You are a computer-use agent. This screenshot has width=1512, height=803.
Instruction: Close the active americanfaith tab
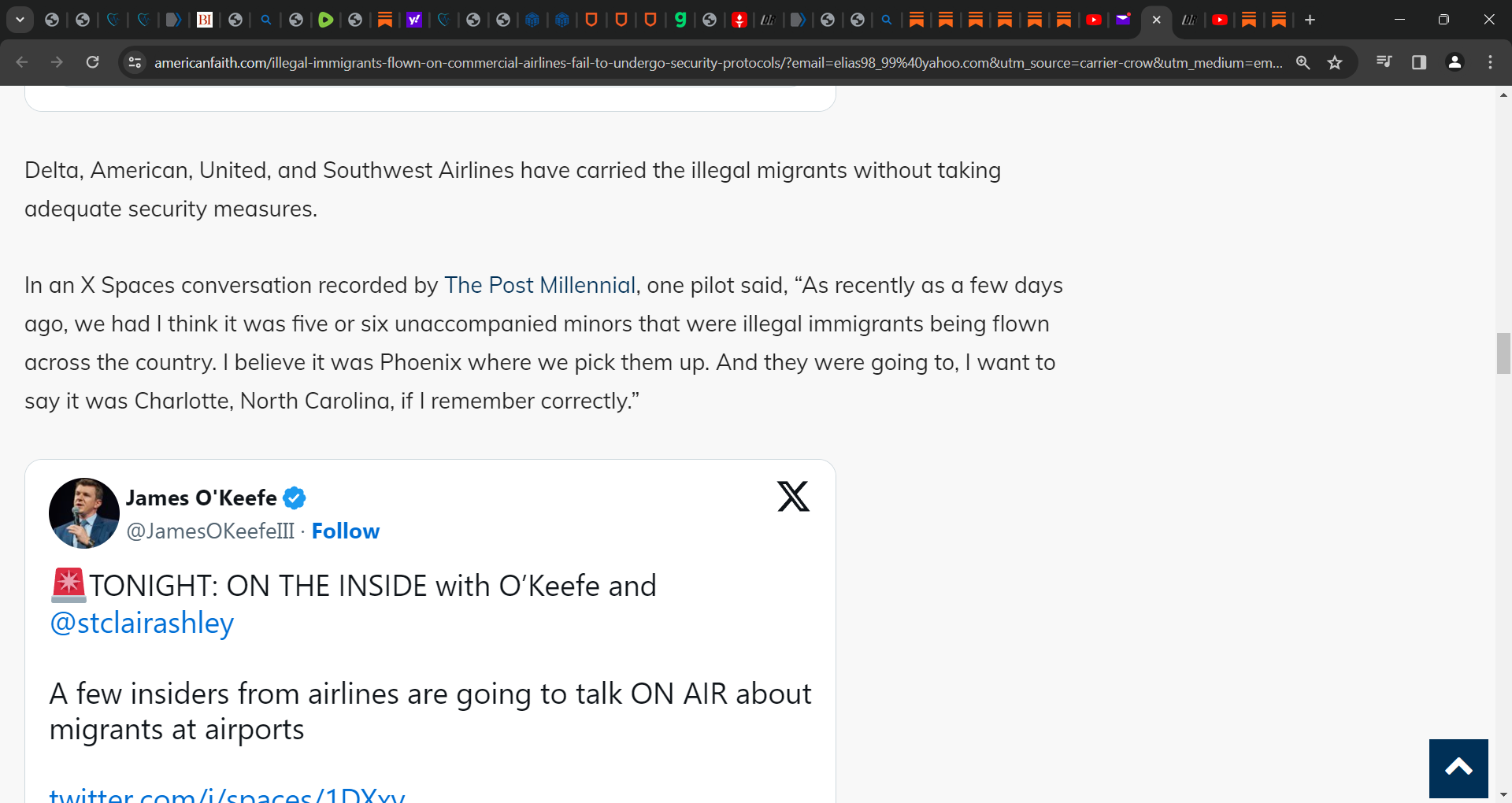click(1156, 20)
